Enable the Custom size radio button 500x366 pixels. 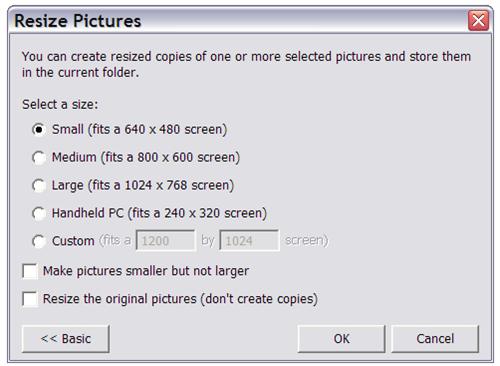[x=39, y=241]
